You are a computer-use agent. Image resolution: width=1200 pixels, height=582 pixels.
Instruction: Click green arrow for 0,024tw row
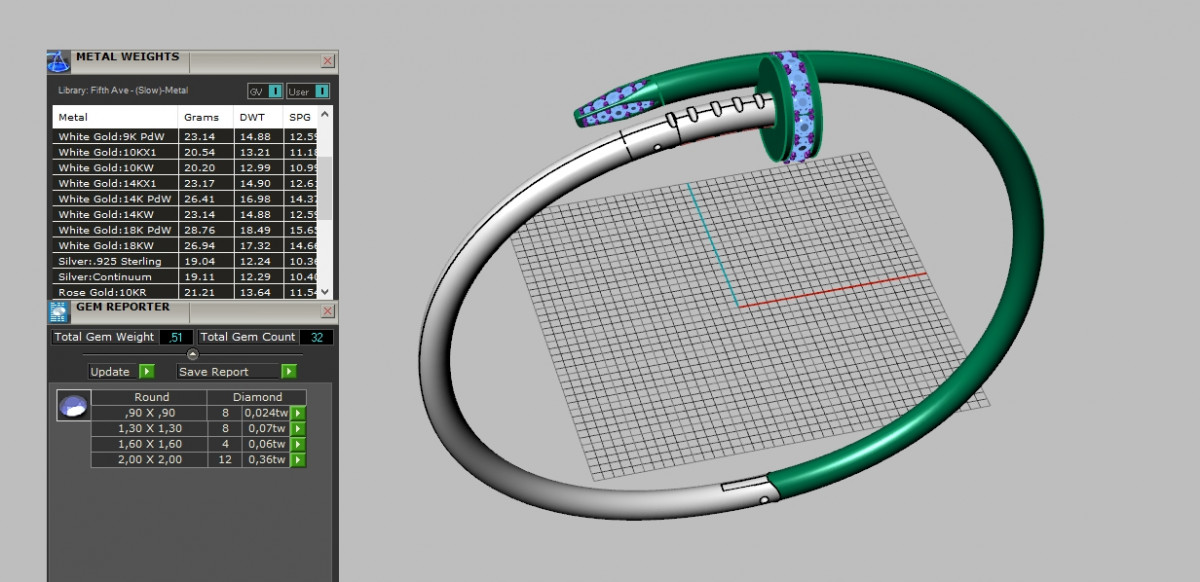click(x=298, y=413)
